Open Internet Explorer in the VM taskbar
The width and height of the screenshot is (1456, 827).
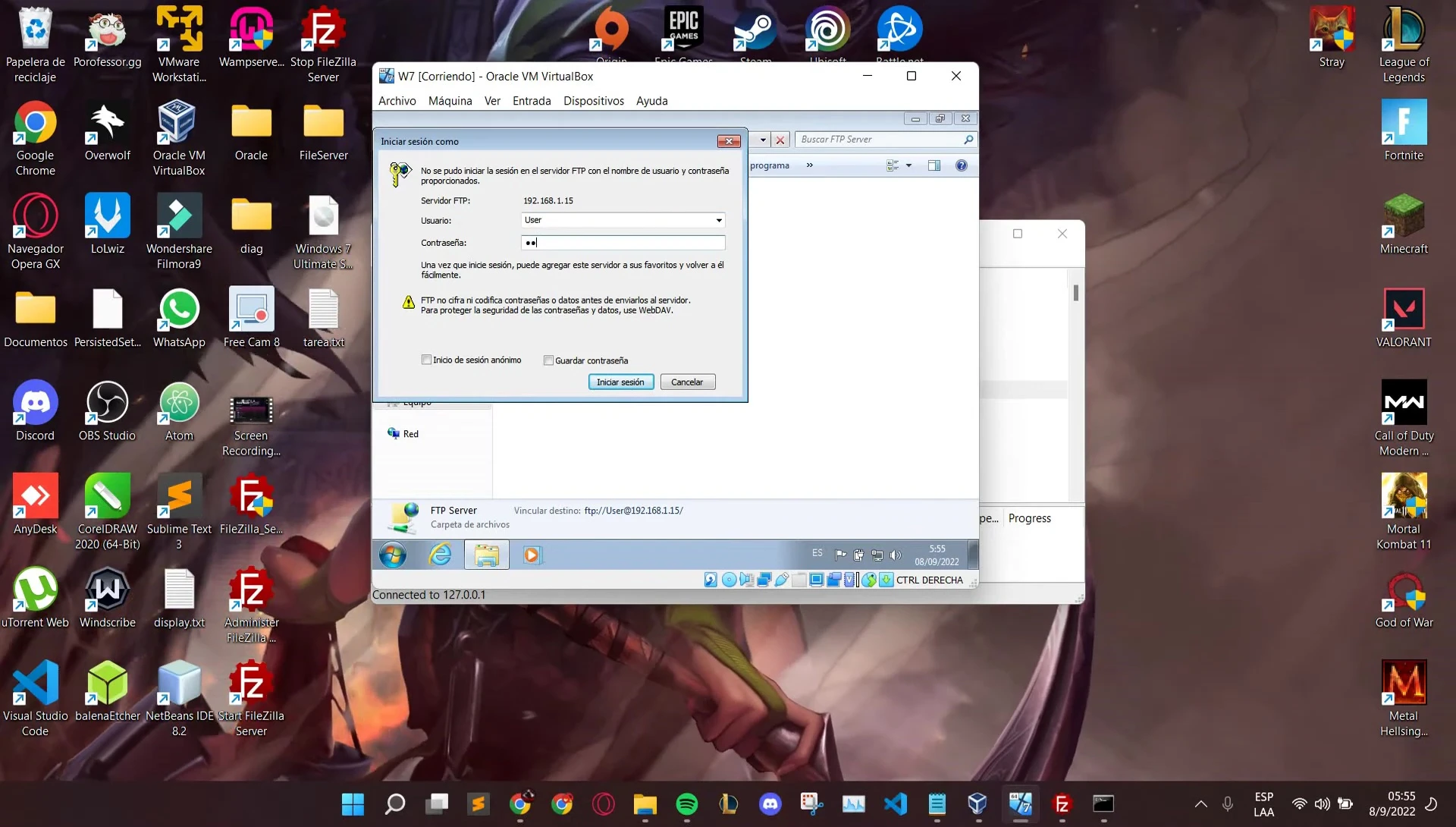point(440,555)
